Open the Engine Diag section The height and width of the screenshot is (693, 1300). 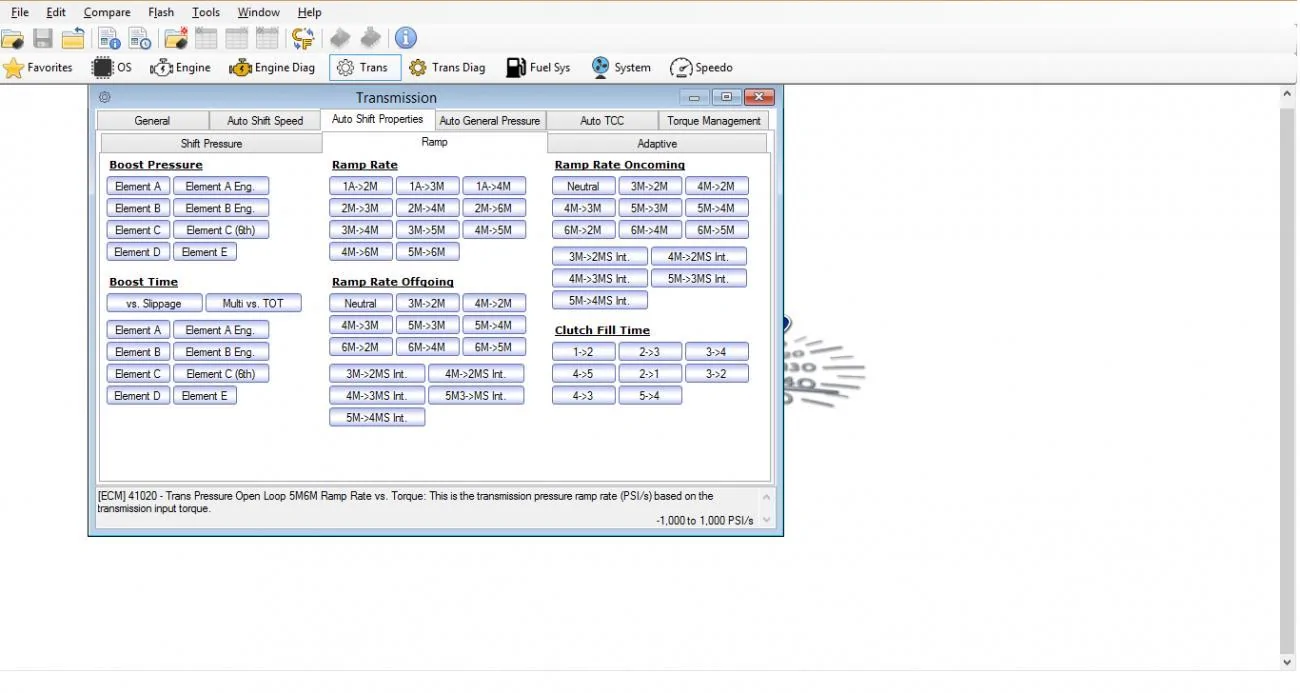[272, 68]
